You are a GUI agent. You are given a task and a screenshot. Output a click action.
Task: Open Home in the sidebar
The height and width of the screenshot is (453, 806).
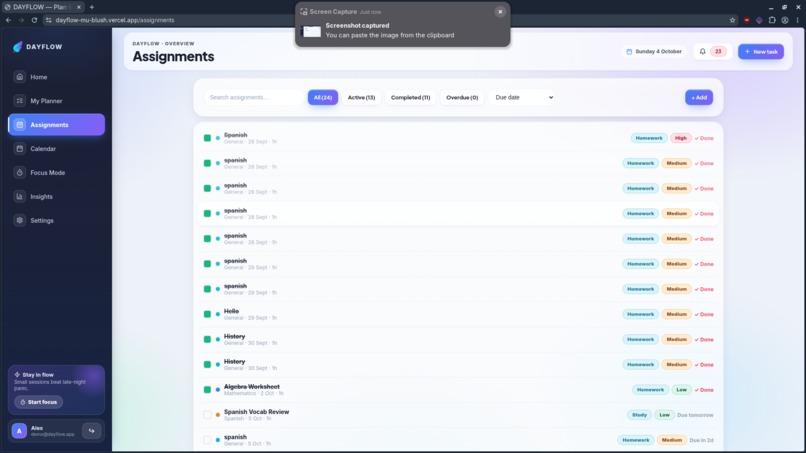56,77
